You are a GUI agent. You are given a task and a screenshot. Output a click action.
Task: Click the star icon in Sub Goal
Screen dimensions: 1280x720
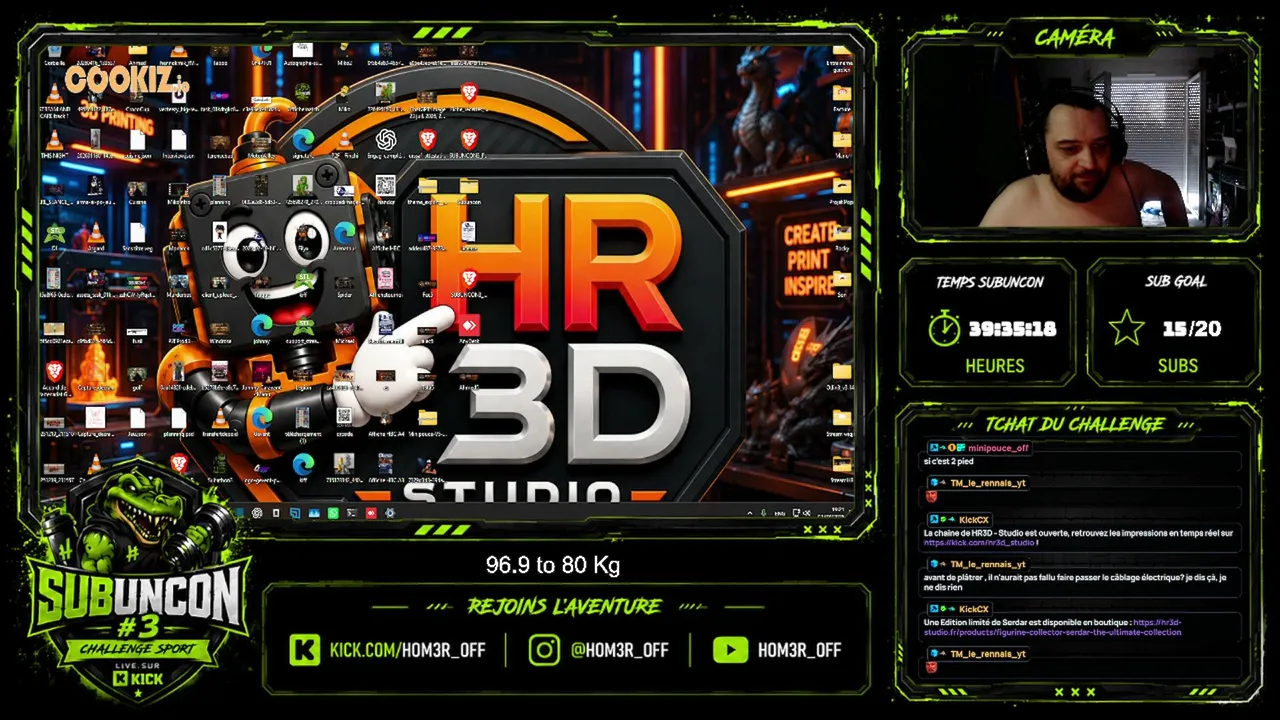click(x=1127, y=328)
